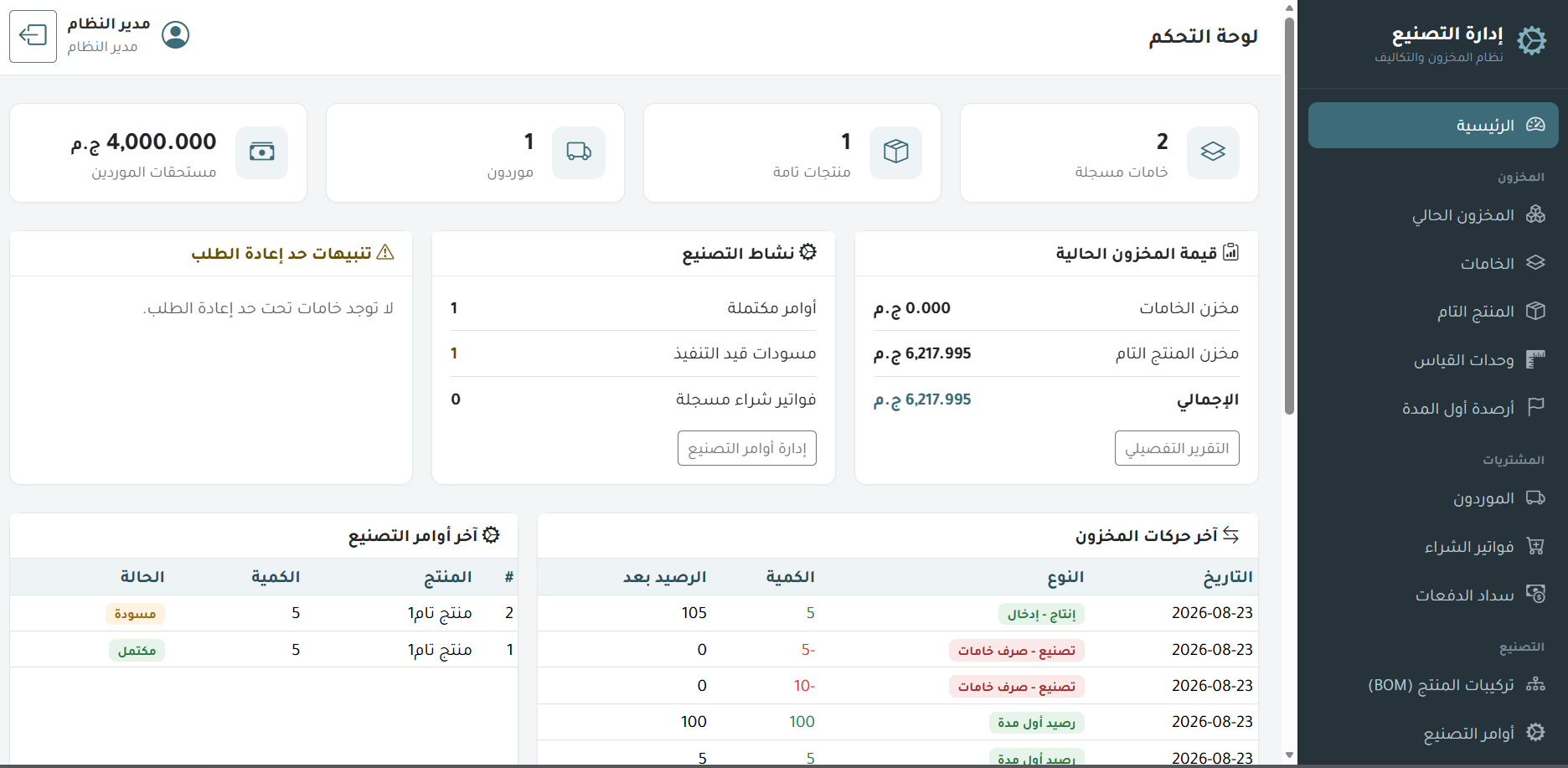
Task: Click the warning triangle by تنبيهات حد إعادة الطلب
Action: point(385,252)
